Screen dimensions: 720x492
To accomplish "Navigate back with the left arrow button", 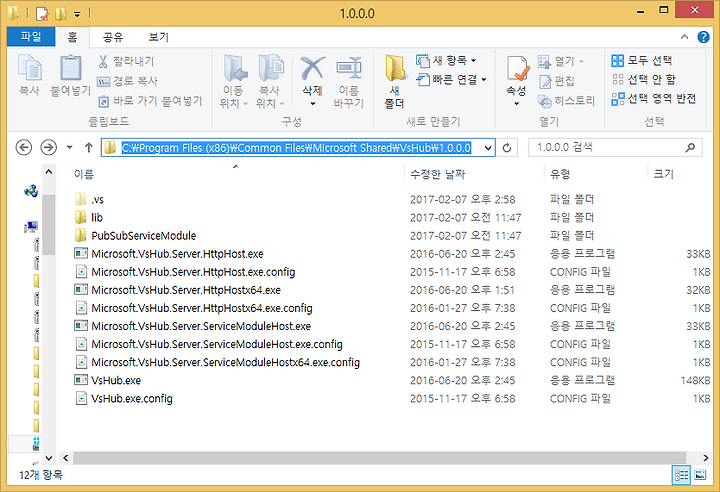I will tap(24, 147).
